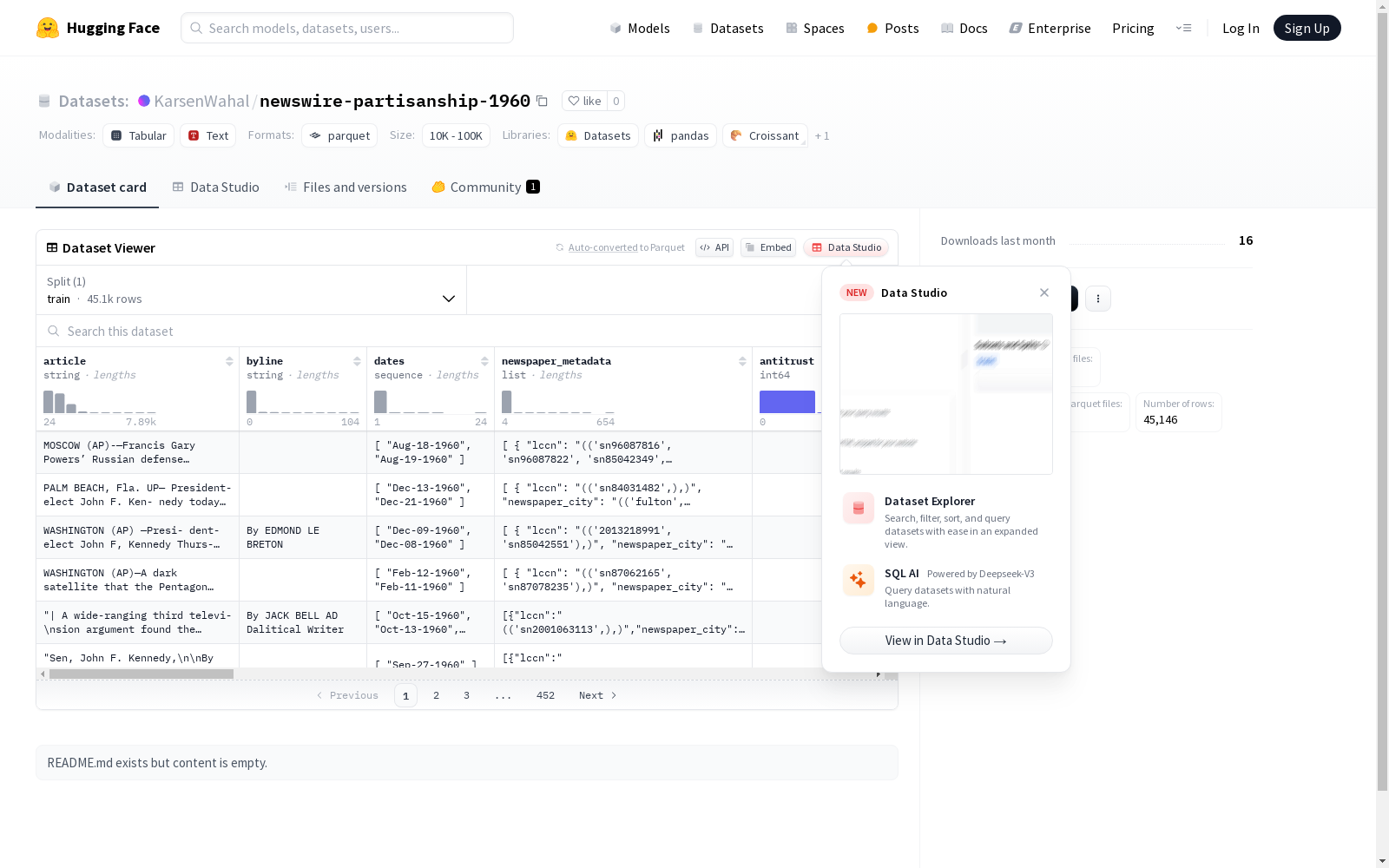Focus the search models, datasets, users field
Viewport: 1389px width, 868px height.
point(347,28)
